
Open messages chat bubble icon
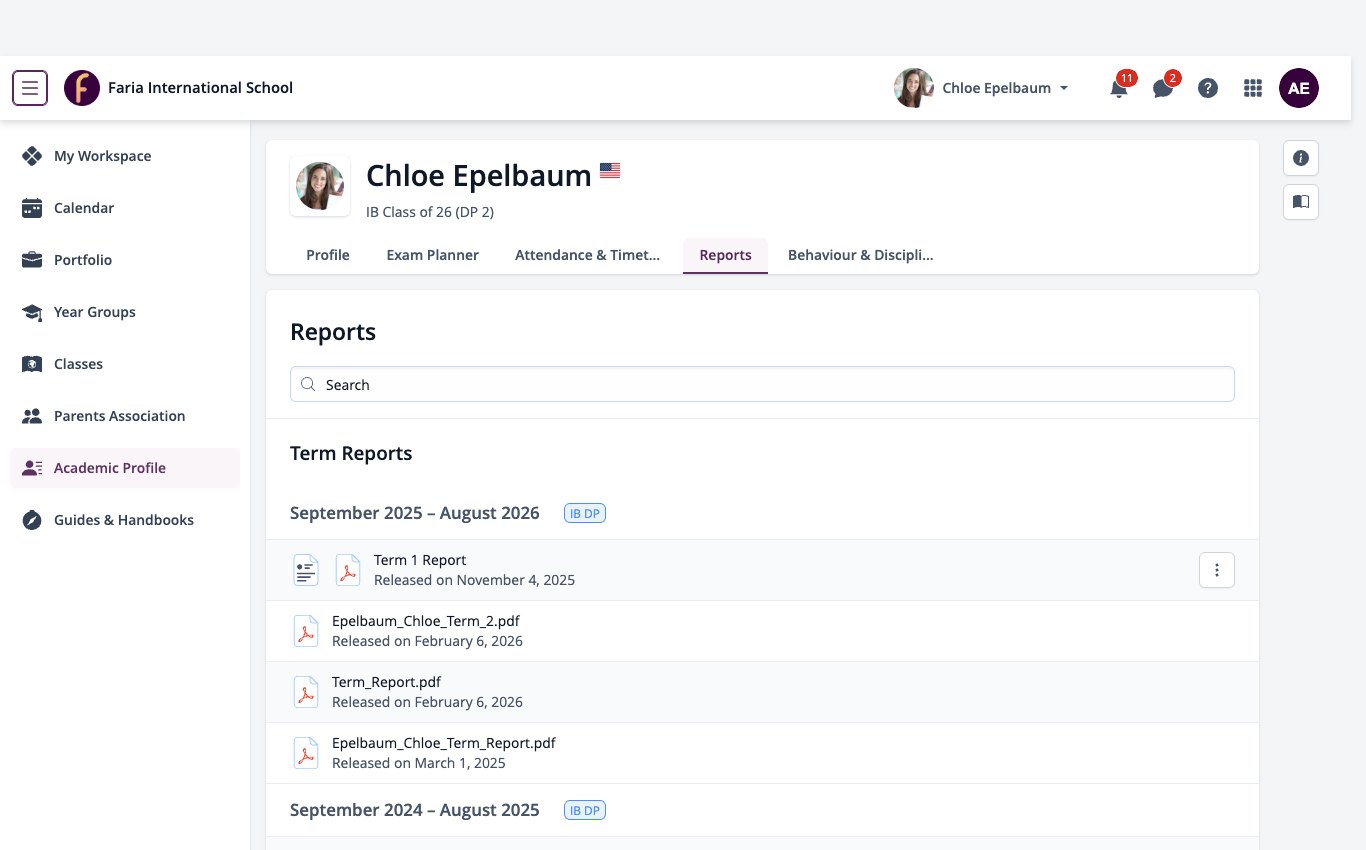(1163, 88)
